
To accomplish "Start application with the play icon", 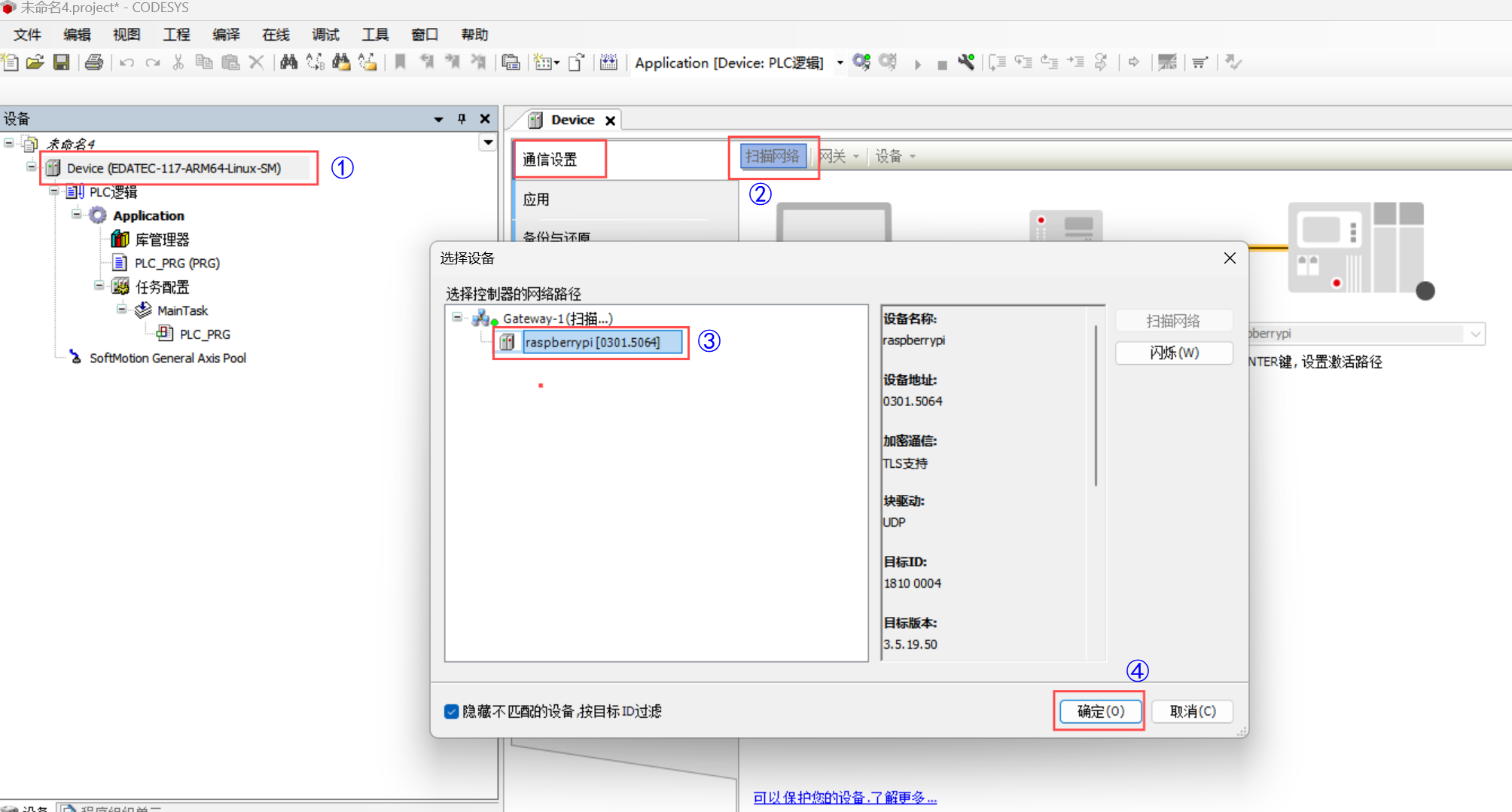I will pyautogui.click(x=918, y=64).
